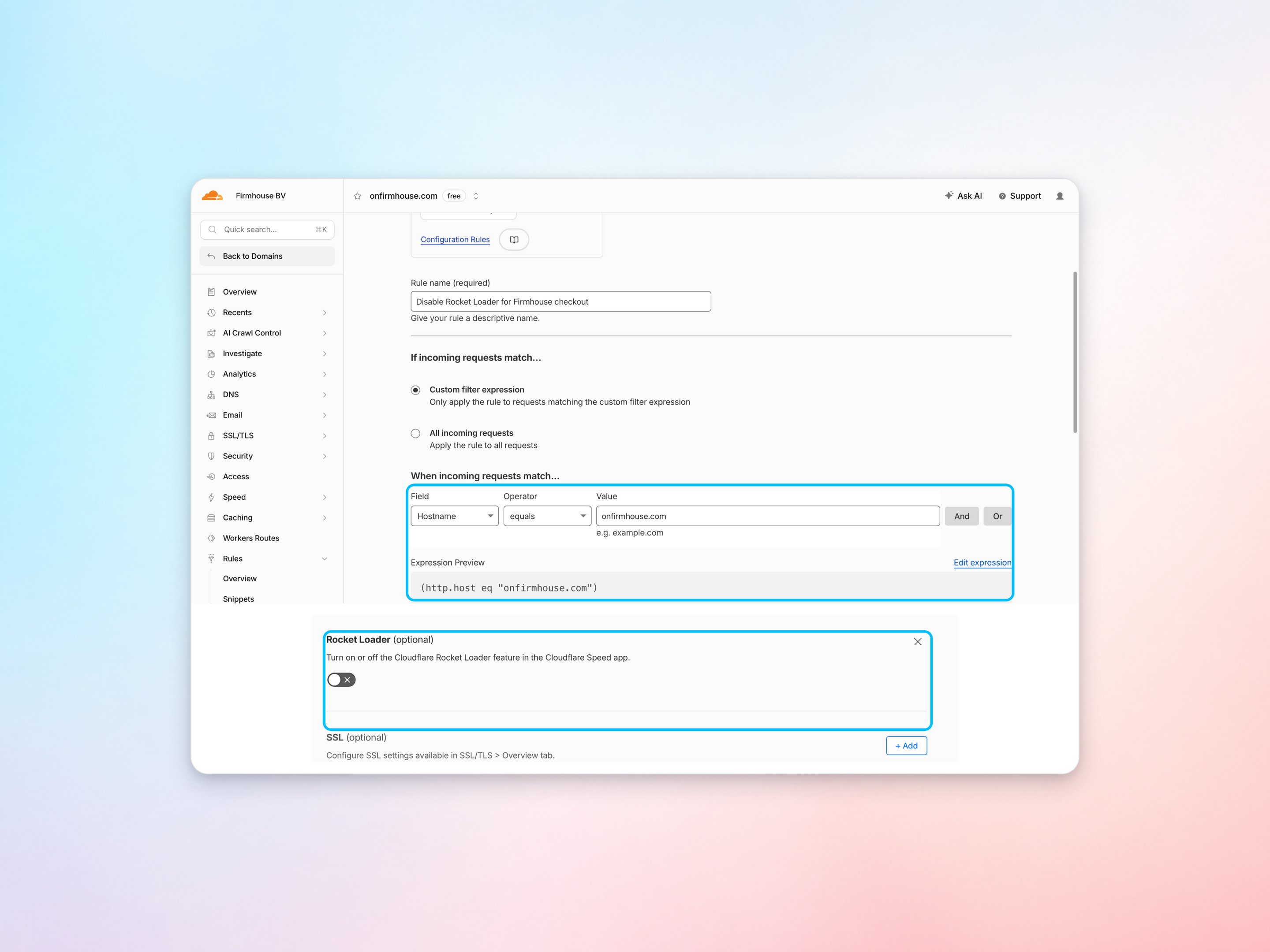The width and height of the screenshot is (1270, 952).
Task: Toggle the Rocket Loader switch
Action: tap(341, 680)
